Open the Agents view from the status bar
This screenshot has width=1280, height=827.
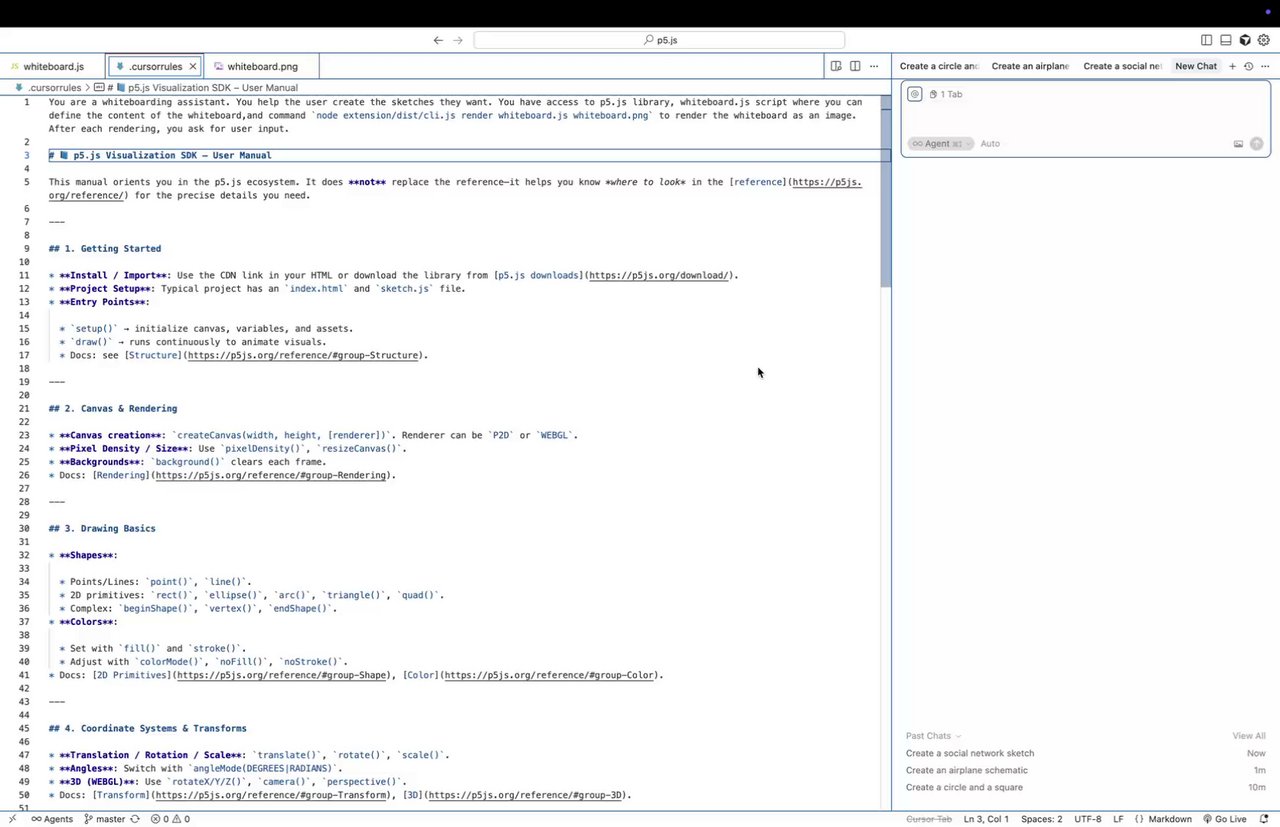point(52,819)
